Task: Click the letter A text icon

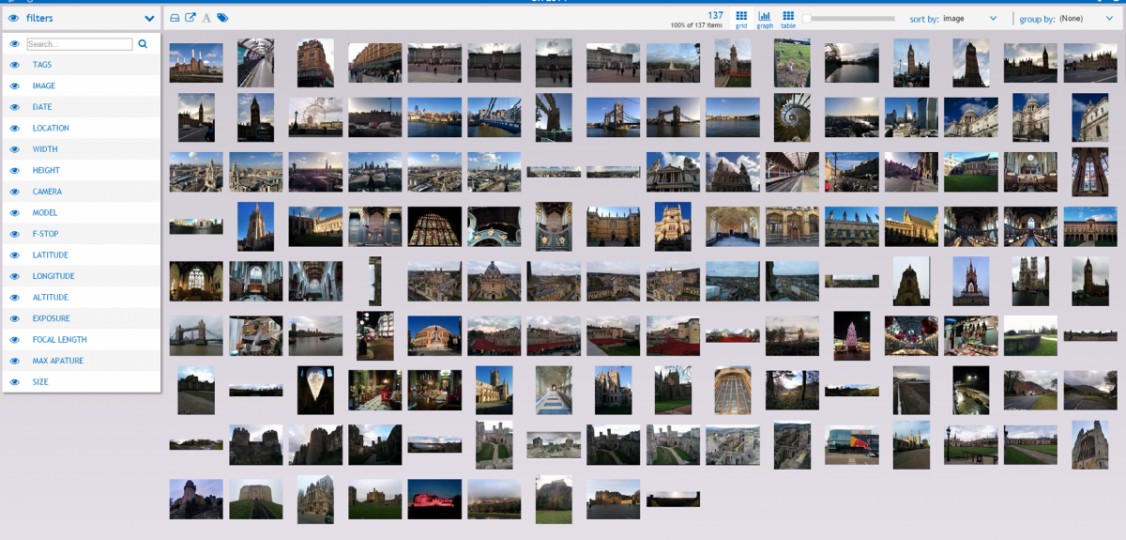Action: [x=206, y=18]
